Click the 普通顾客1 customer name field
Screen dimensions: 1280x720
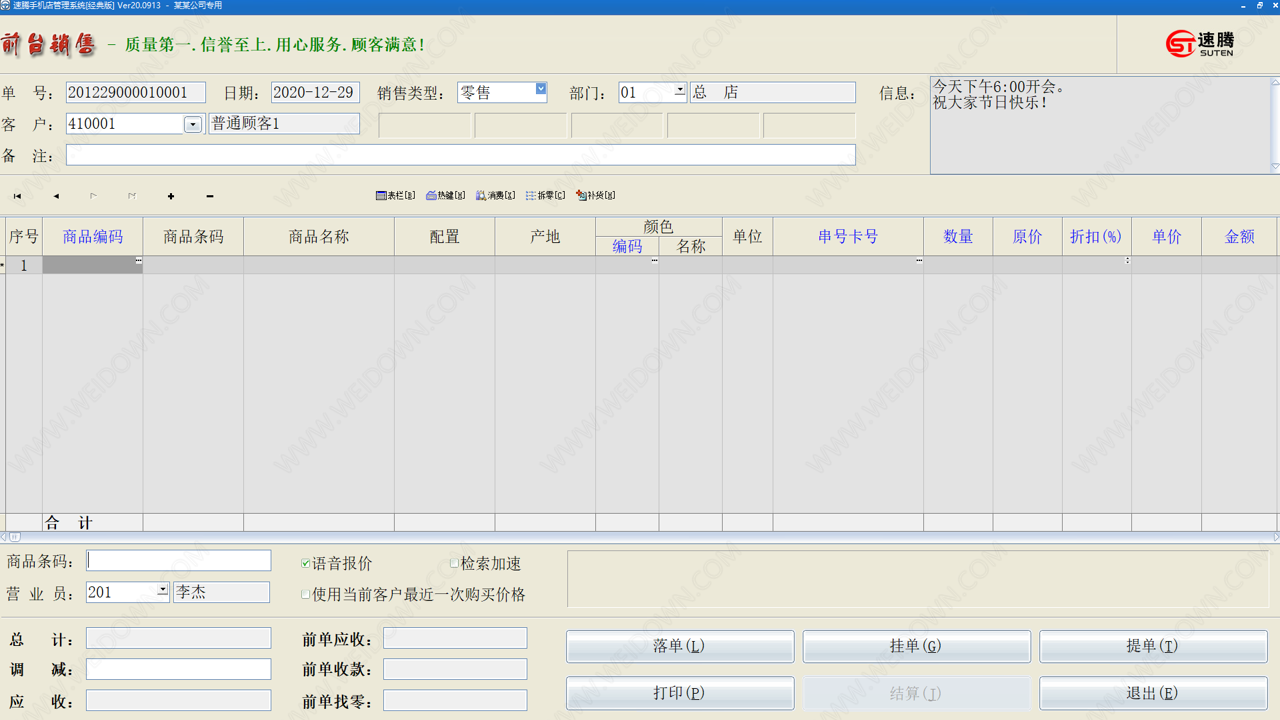point(284,124)
